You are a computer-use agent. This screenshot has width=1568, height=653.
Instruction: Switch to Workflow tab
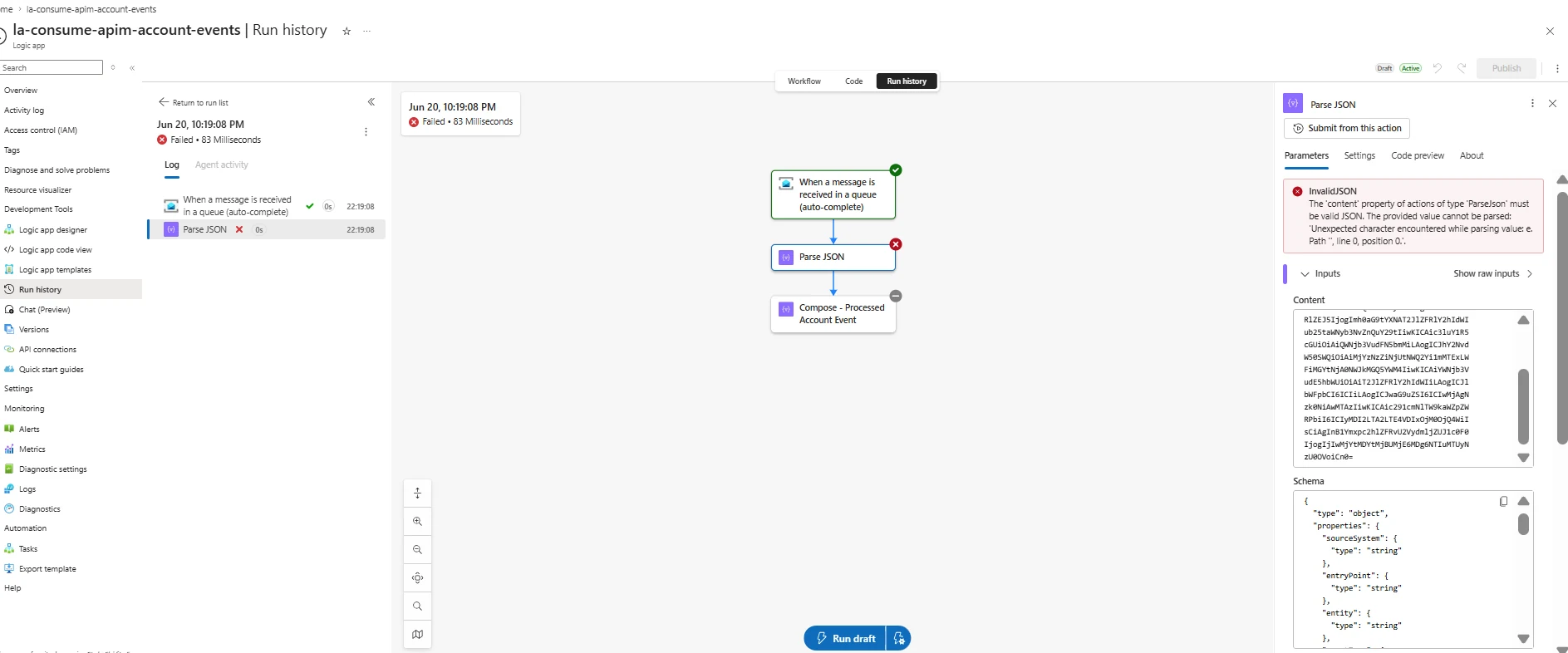[804, 81]
